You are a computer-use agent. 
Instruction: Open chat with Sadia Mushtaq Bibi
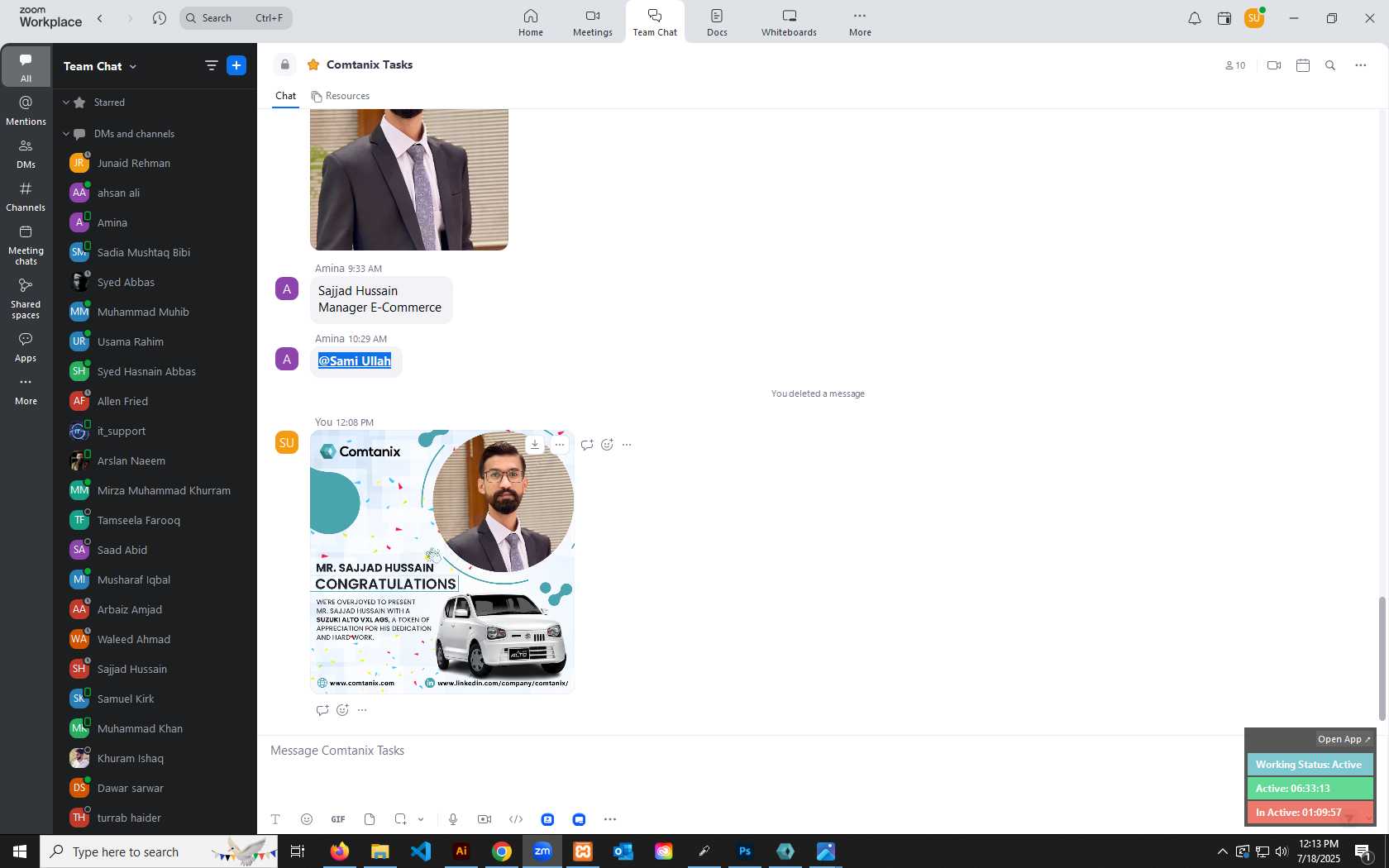coord(155,252)
